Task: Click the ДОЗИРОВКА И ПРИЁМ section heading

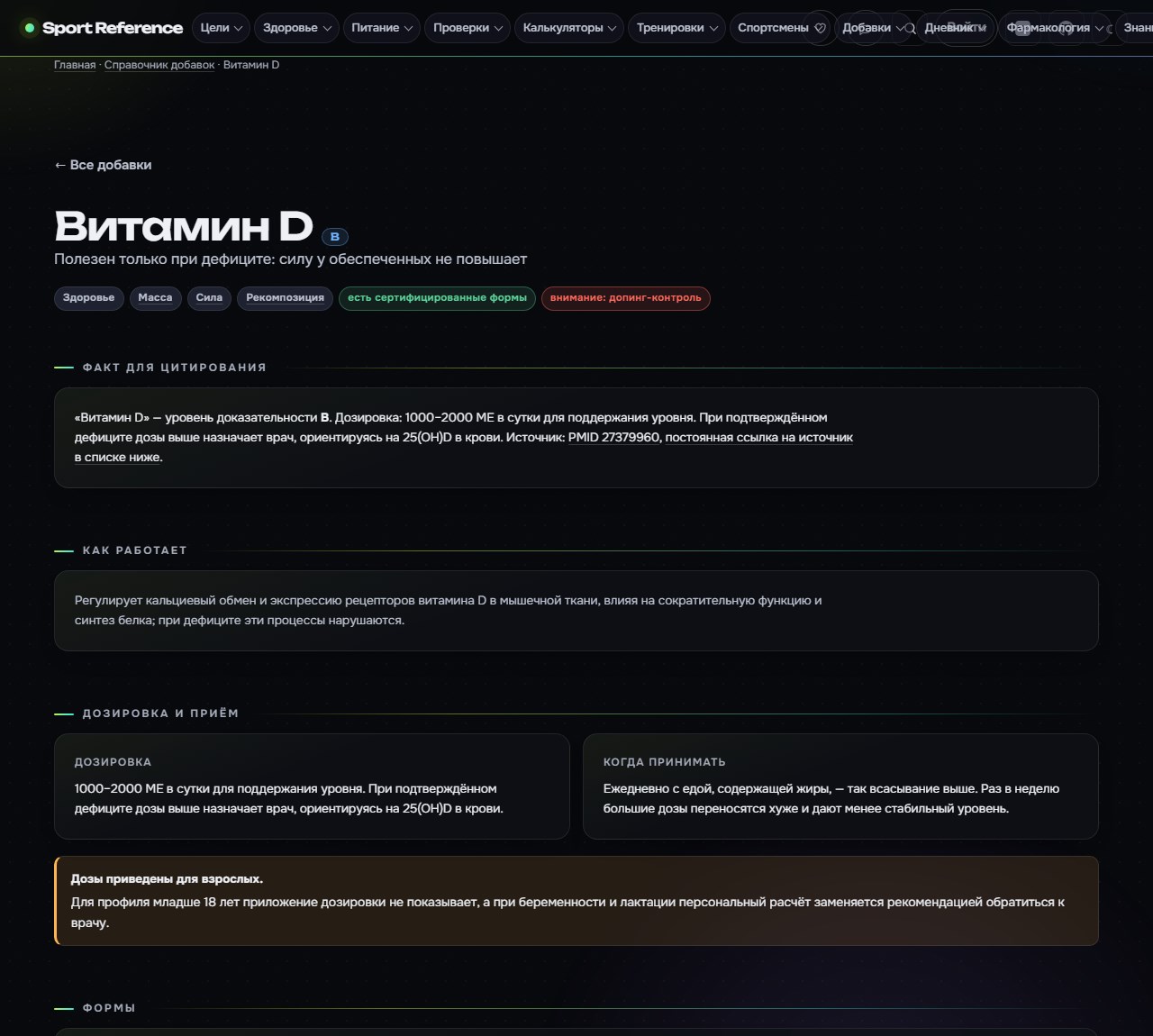Action: tap(161, 713)
